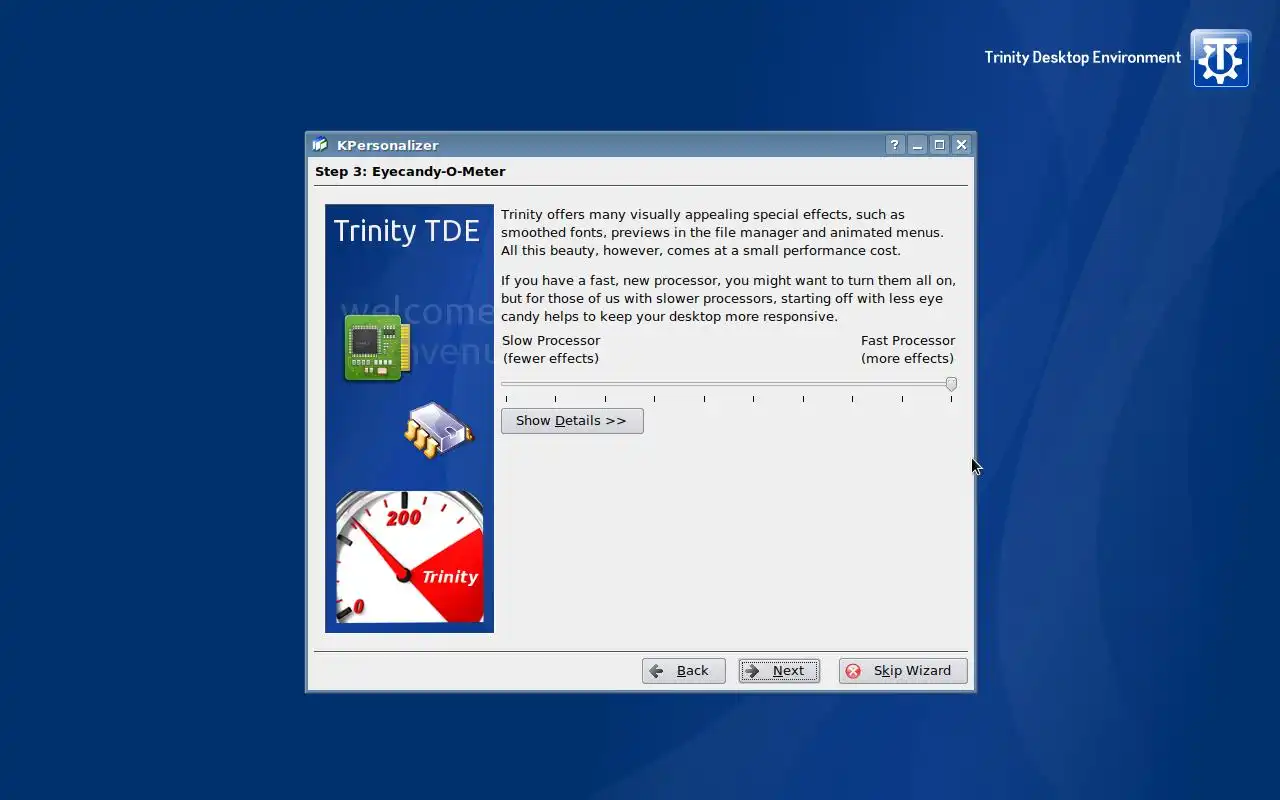Click the help question mark button
This screenshot has height=800, width=1280.
pyautogui.click(x=895, y=145)
